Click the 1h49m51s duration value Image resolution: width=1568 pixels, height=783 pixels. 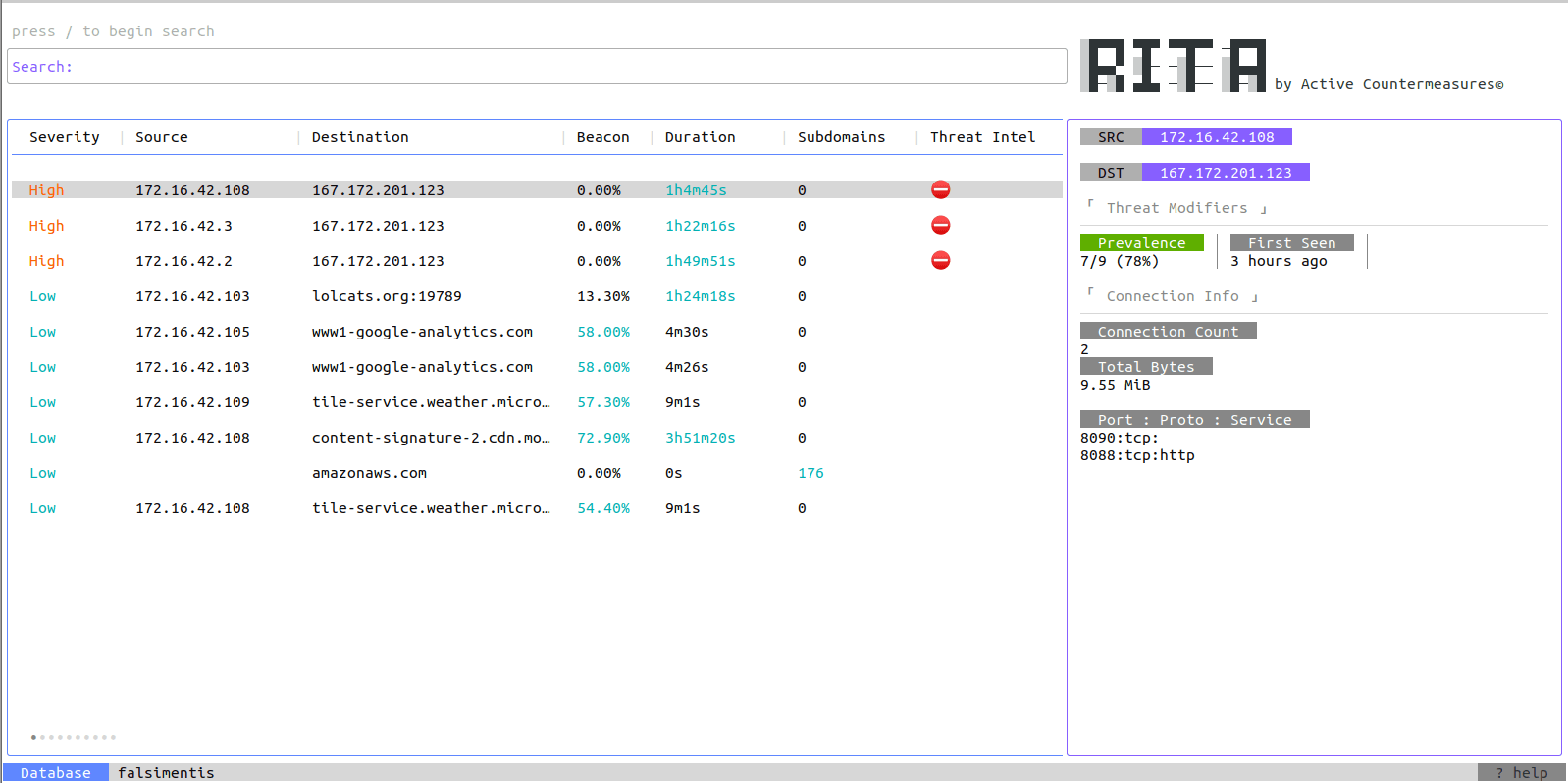pyautogui.click(x=700, y=261)
